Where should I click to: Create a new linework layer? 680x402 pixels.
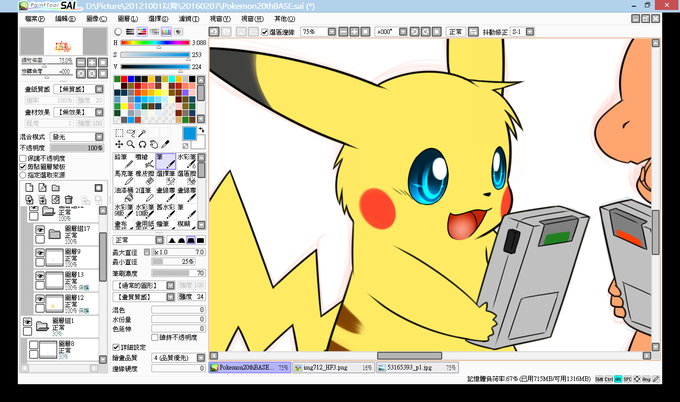42,188
